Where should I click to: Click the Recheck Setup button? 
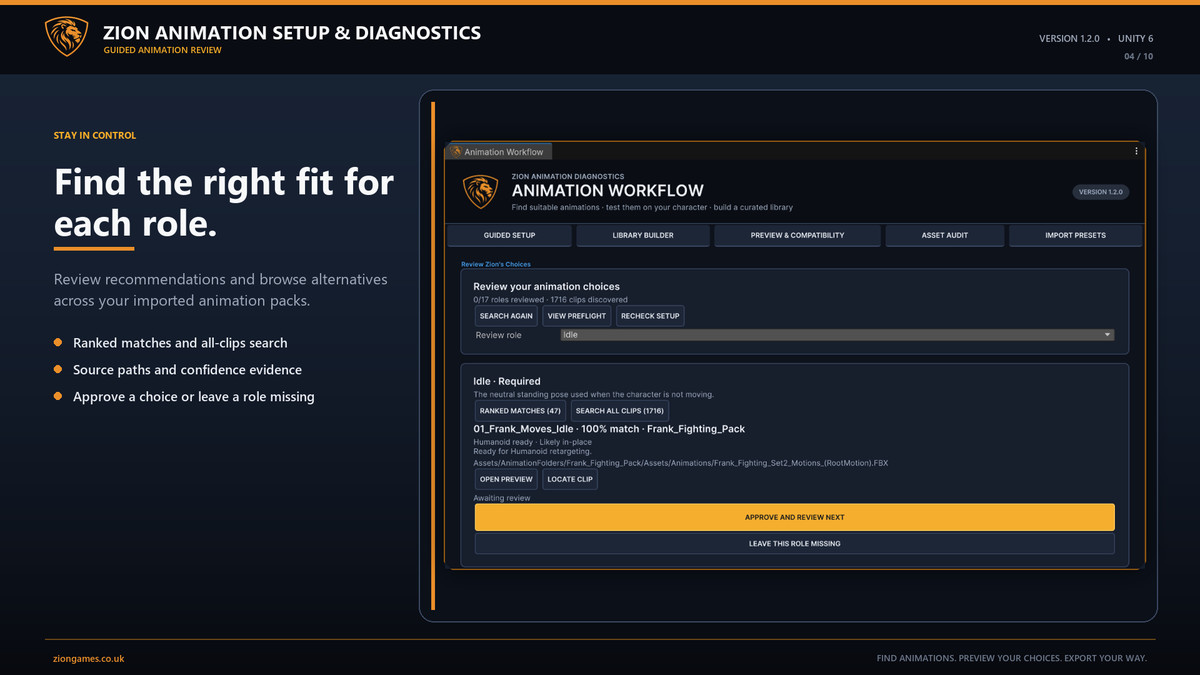pos(650,316)
